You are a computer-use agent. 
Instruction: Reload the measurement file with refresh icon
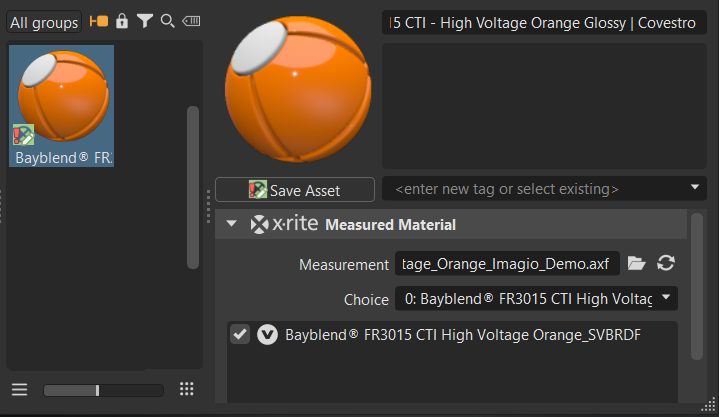pos(666,264)
